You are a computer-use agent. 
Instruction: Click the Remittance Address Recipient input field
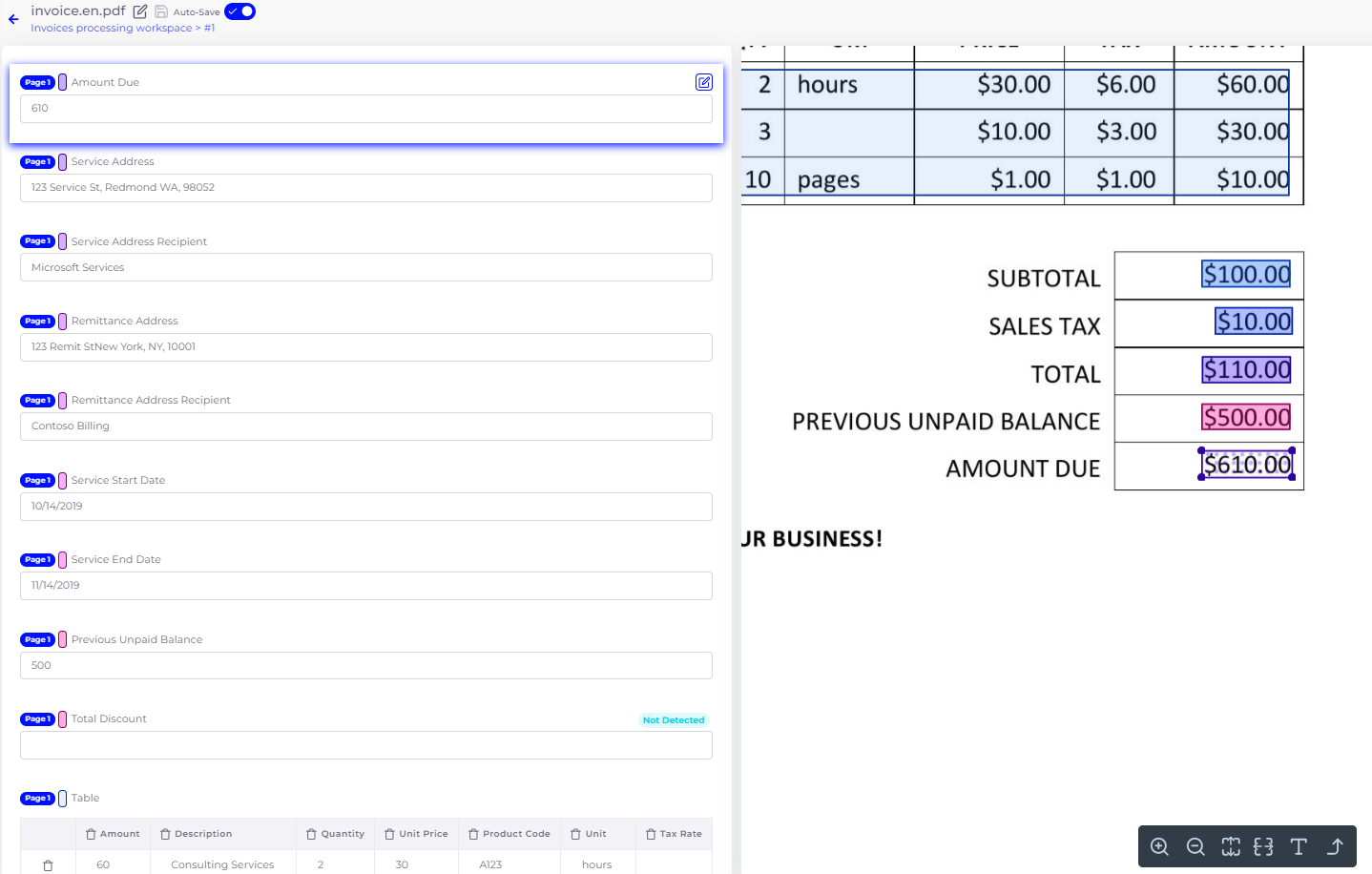point(365,427)
